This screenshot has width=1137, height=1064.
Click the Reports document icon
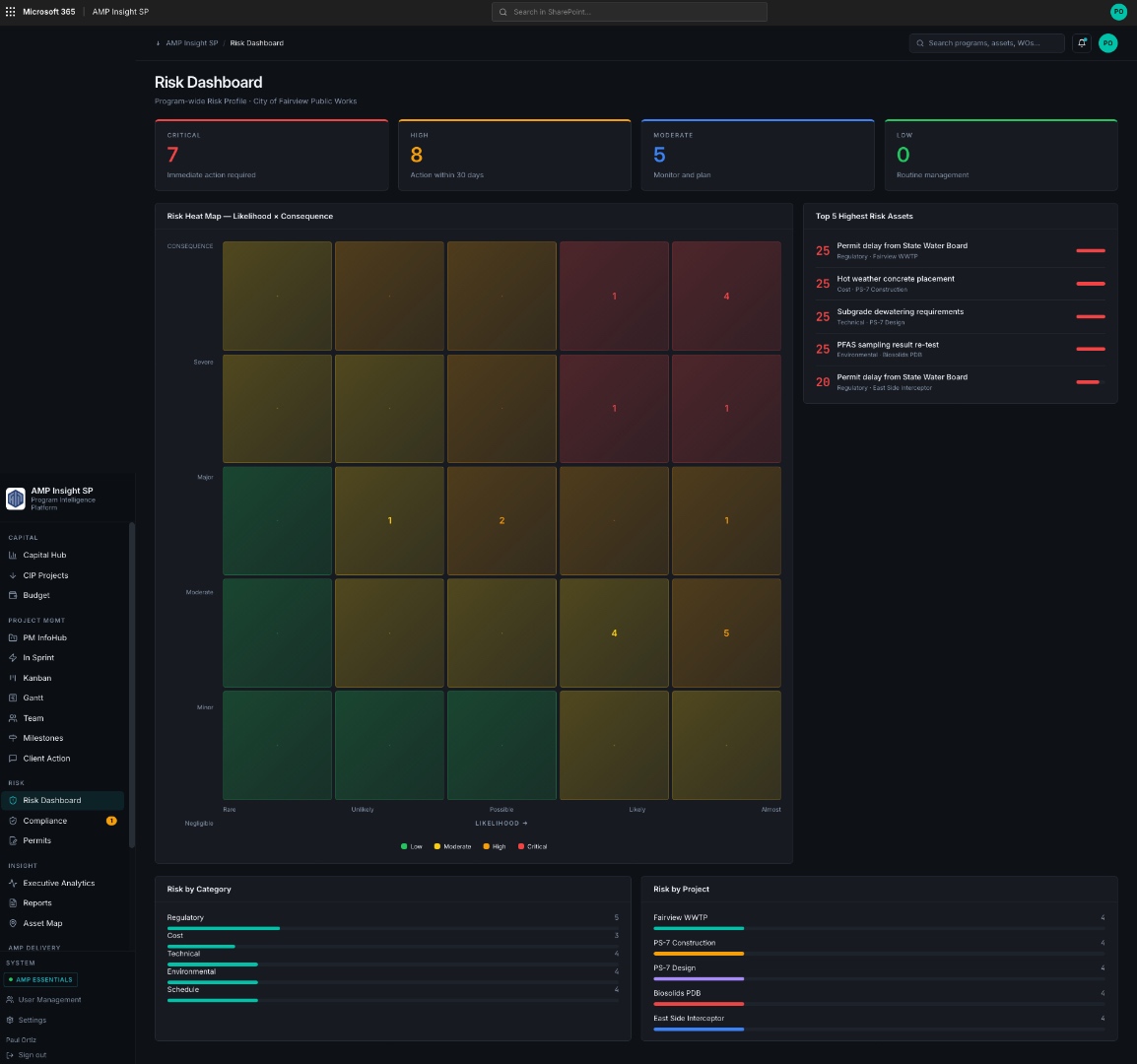pyautogui.click(x=13, y=903)
